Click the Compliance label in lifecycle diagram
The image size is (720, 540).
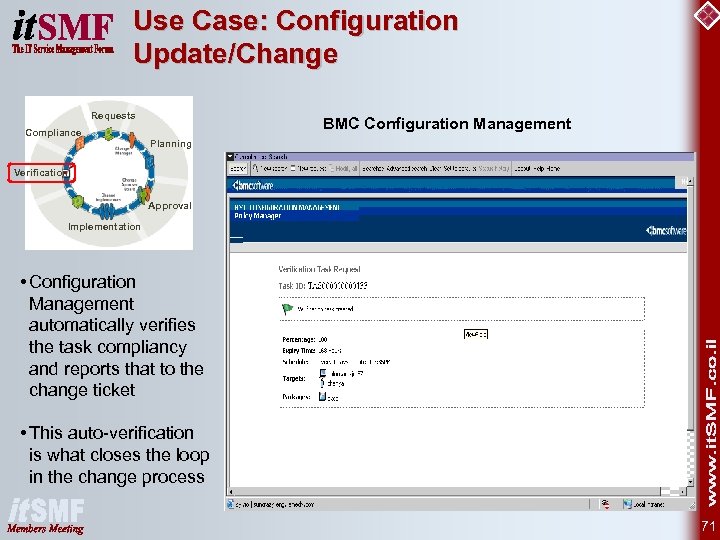[x=53, y=133]
